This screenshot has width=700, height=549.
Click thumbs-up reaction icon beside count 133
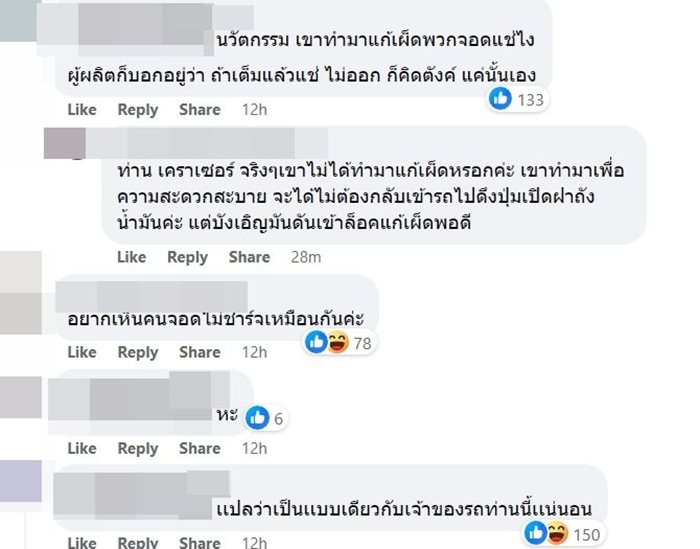500,98
